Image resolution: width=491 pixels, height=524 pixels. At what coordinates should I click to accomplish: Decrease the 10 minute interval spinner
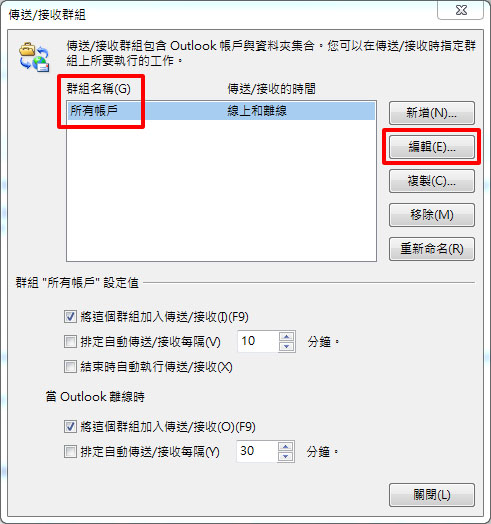tap(286, 347)
